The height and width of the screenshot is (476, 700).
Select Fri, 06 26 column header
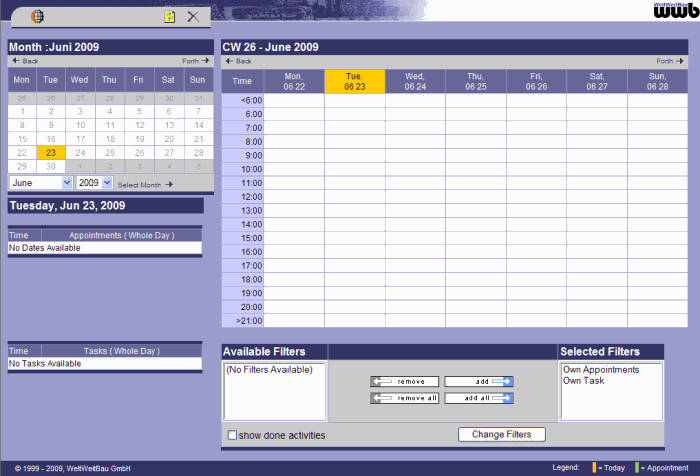(x=536, y=81)
